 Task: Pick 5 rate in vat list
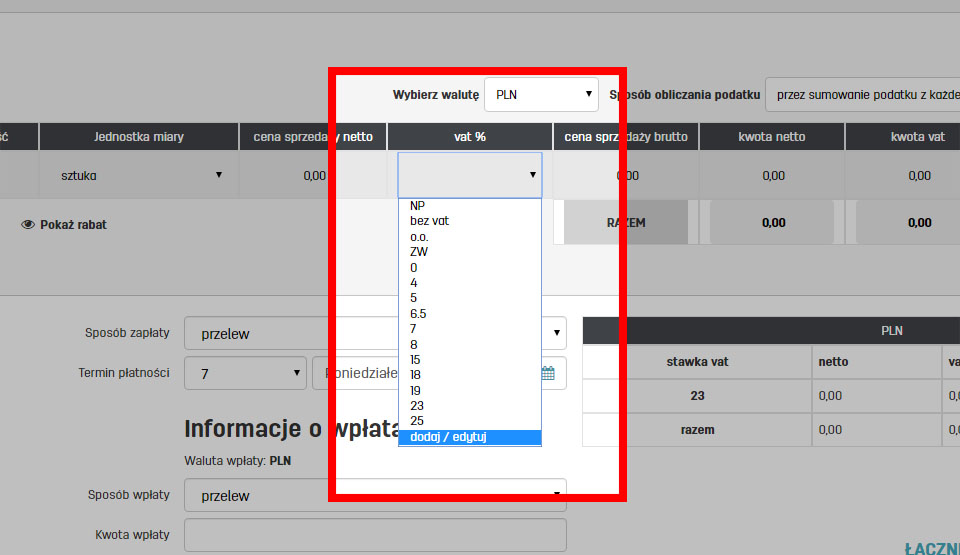(470, 298)
